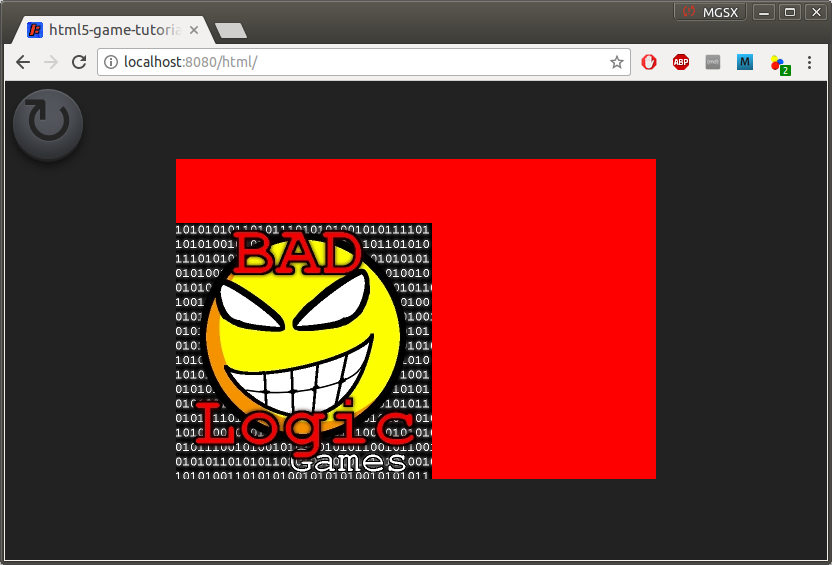The width and height of the screenshot is (832, 565).
Task: Open the Adblock Plus extension icon
Action: [681, 62]
